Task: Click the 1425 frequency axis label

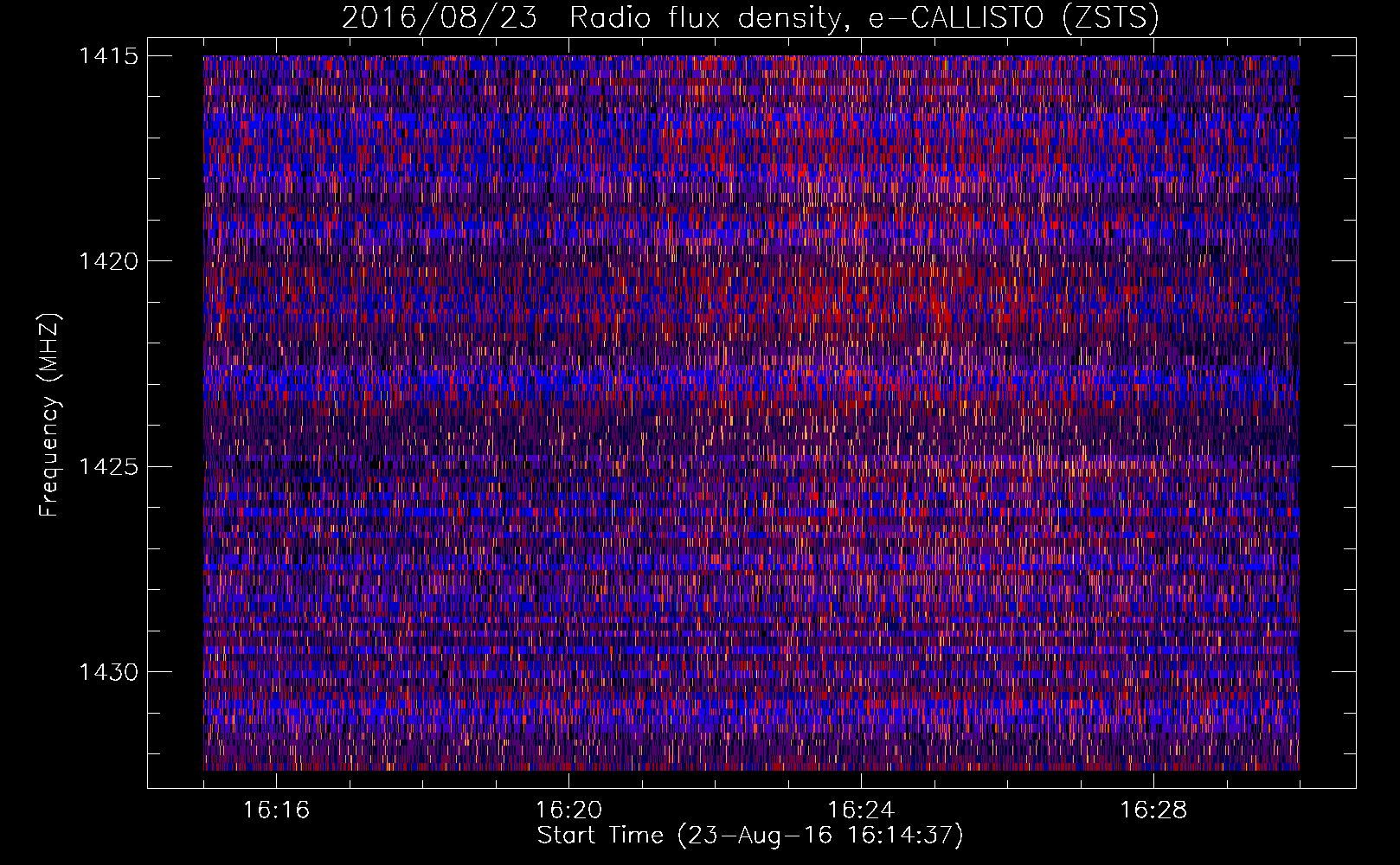Action: pos(108,467)
